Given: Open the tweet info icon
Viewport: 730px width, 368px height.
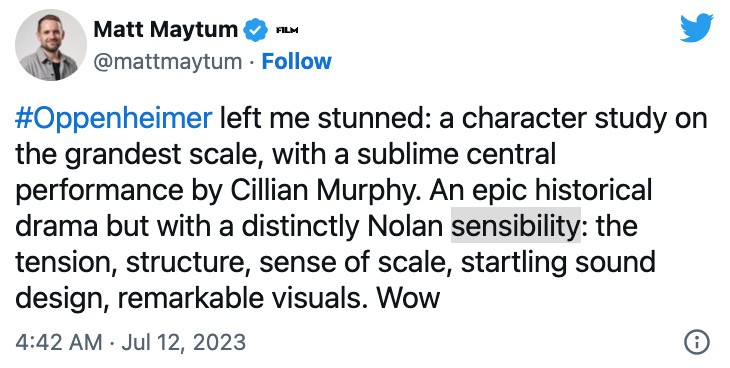Looking at the screenshot, I should click(697, 342).
